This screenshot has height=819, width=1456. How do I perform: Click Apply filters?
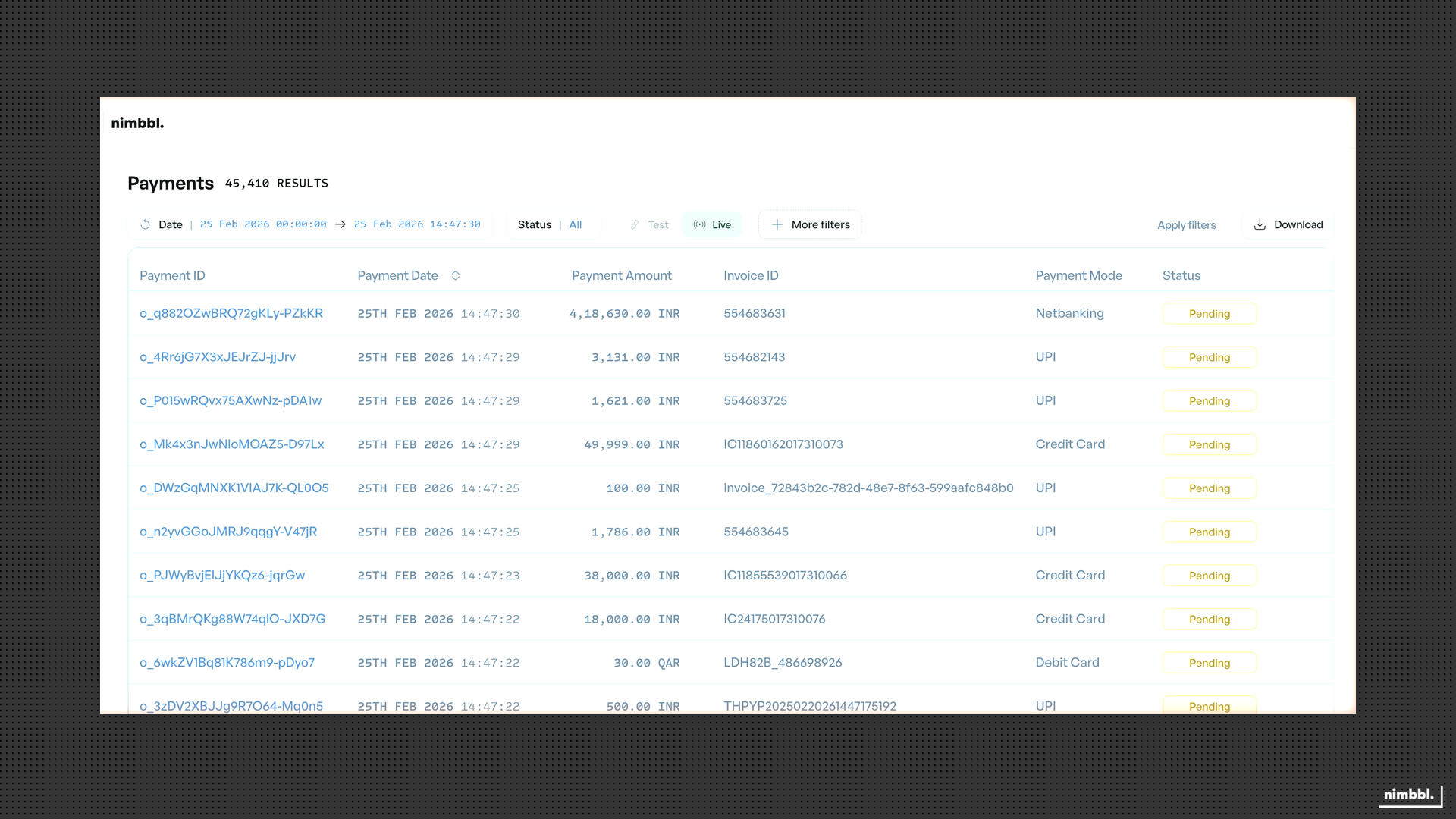[1186, 224]
